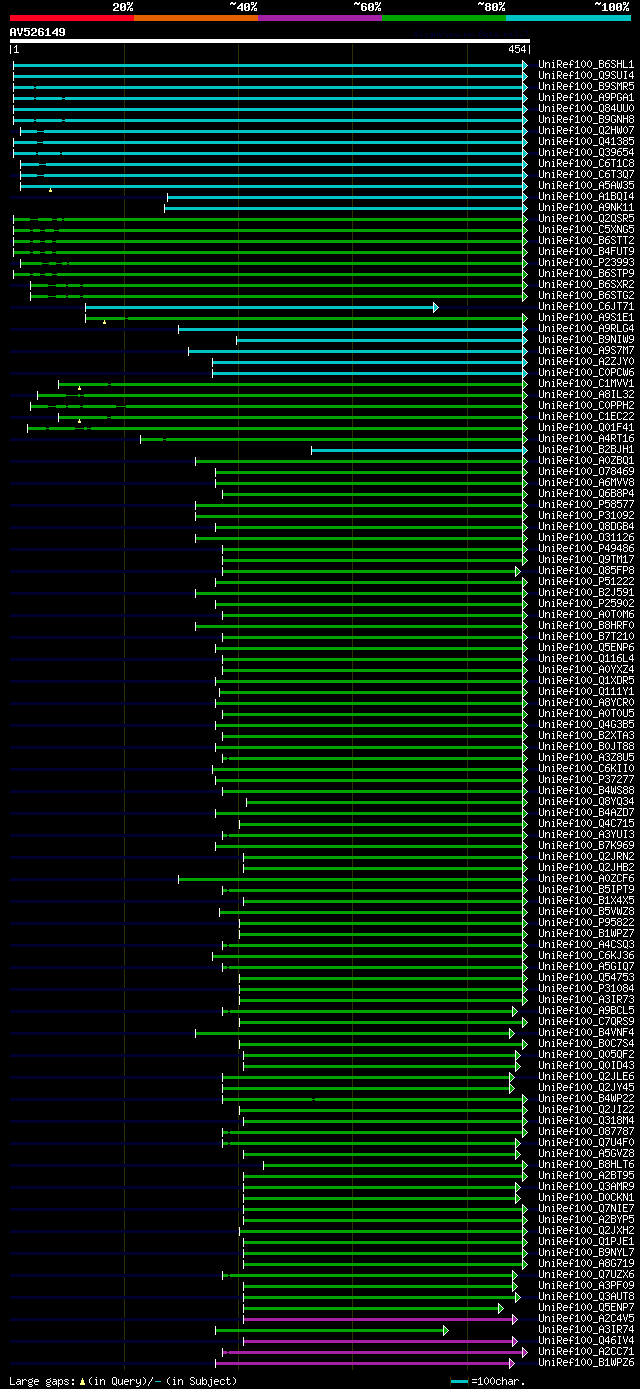Select the UniRef100_B9NIW9 label
Viewport: 640px width, 1389px height.
click(586, 339)
